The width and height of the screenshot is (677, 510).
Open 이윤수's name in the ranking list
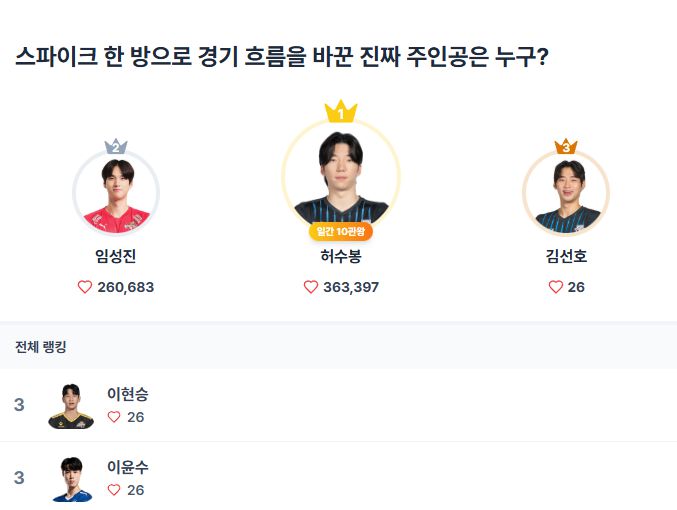(128, 467)
